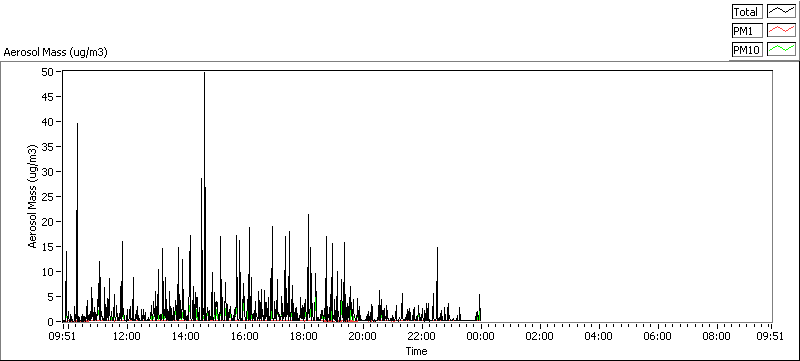Viewport: 800px width, 361px height.
Task: Click the spike peak near 40 after 09:51
Action: 78,124
